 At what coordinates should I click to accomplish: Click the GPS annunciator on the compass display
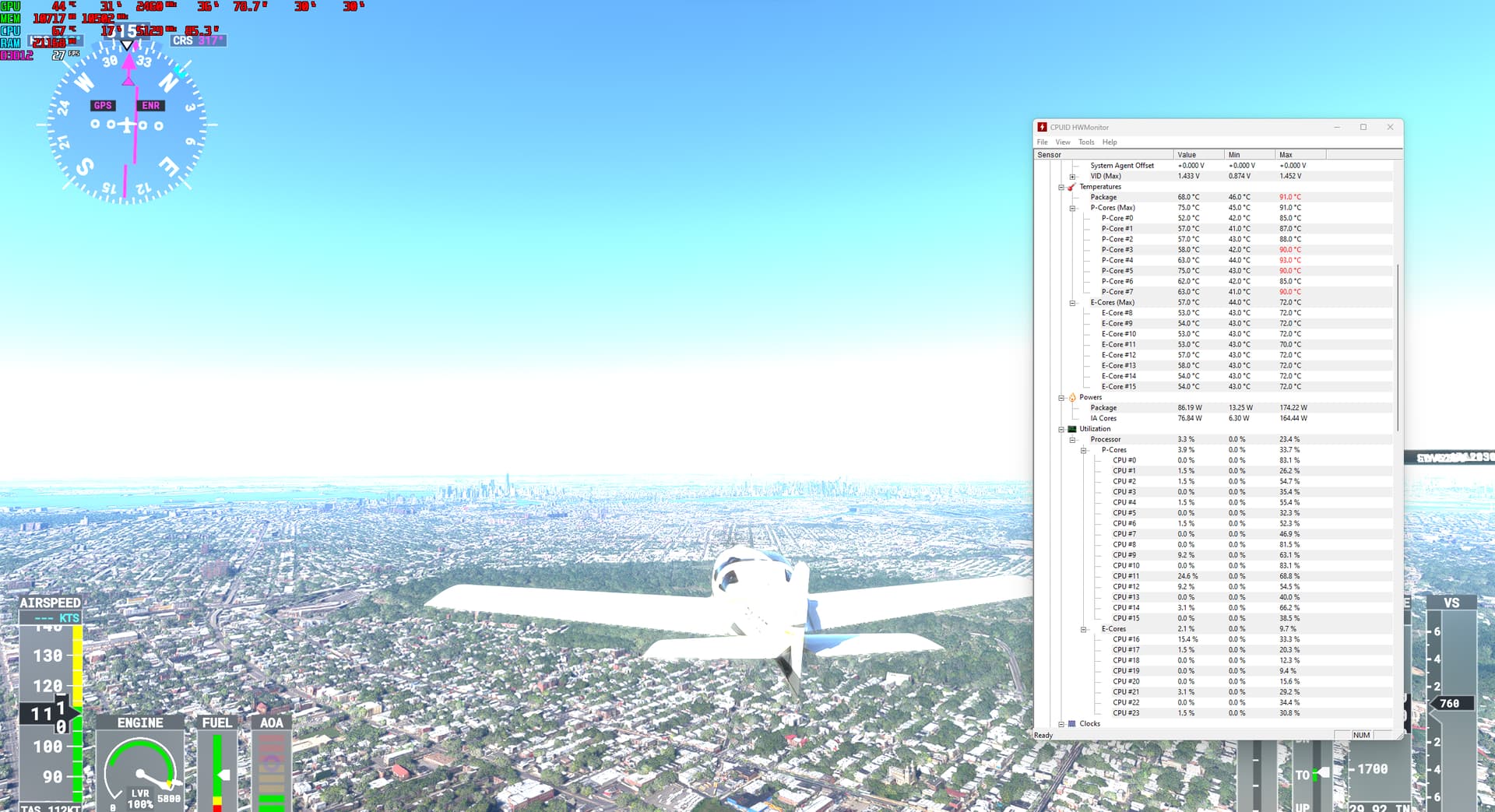tap(102, 105)
